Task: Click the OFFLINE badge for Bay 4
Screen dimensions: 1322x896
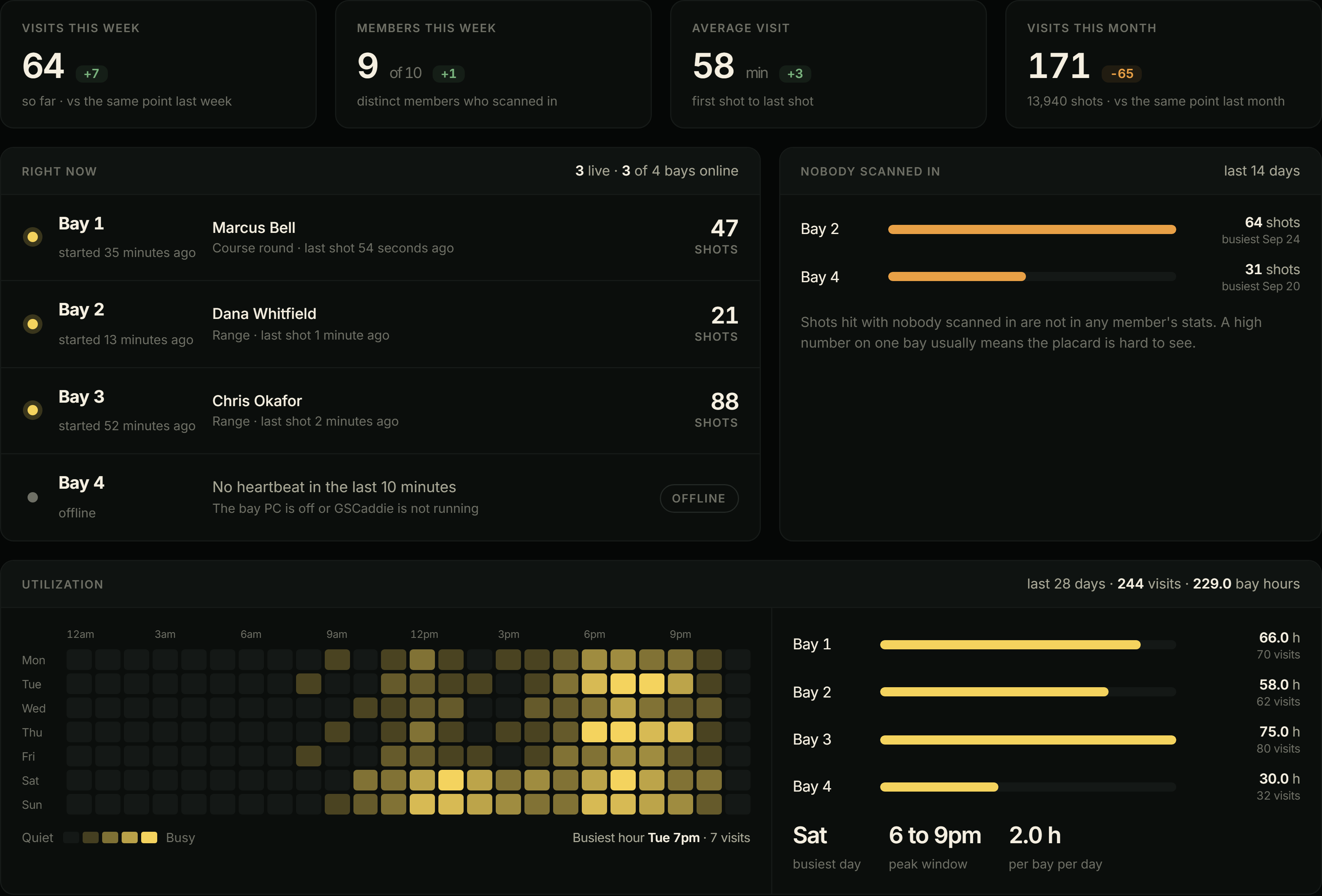Action: click(x=698, y=499)
